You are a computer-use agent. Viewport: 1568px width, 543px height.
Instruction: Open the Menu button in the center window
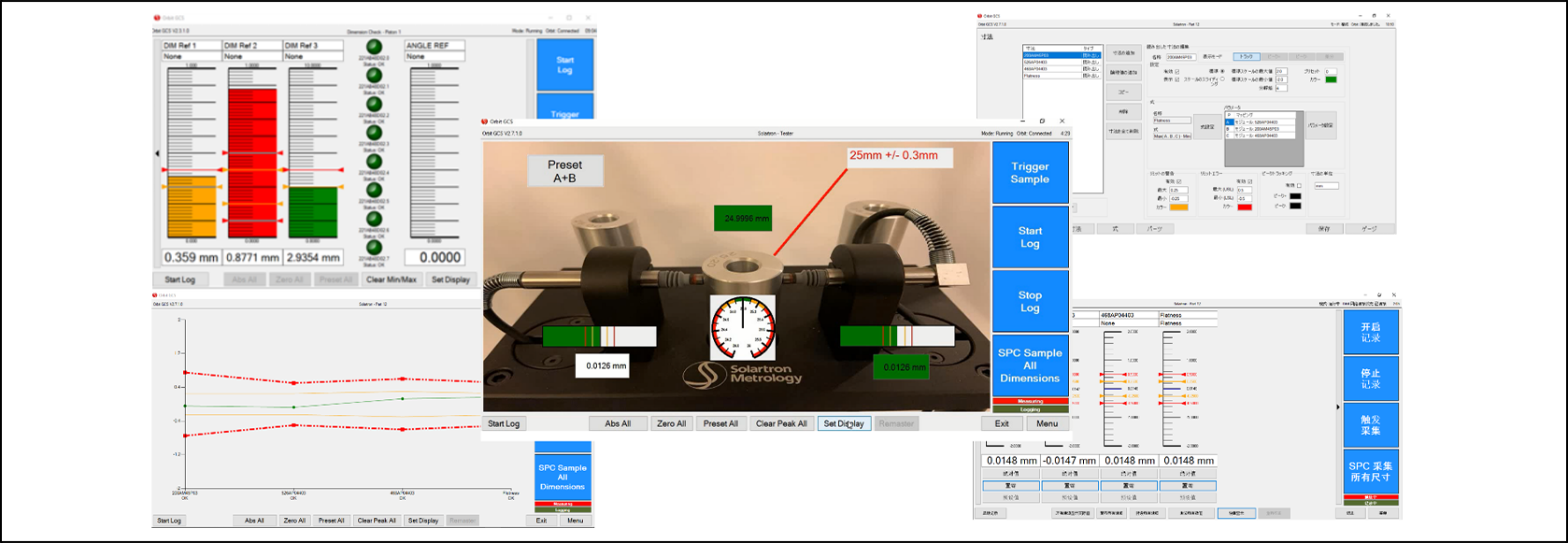click(1047, 423)
